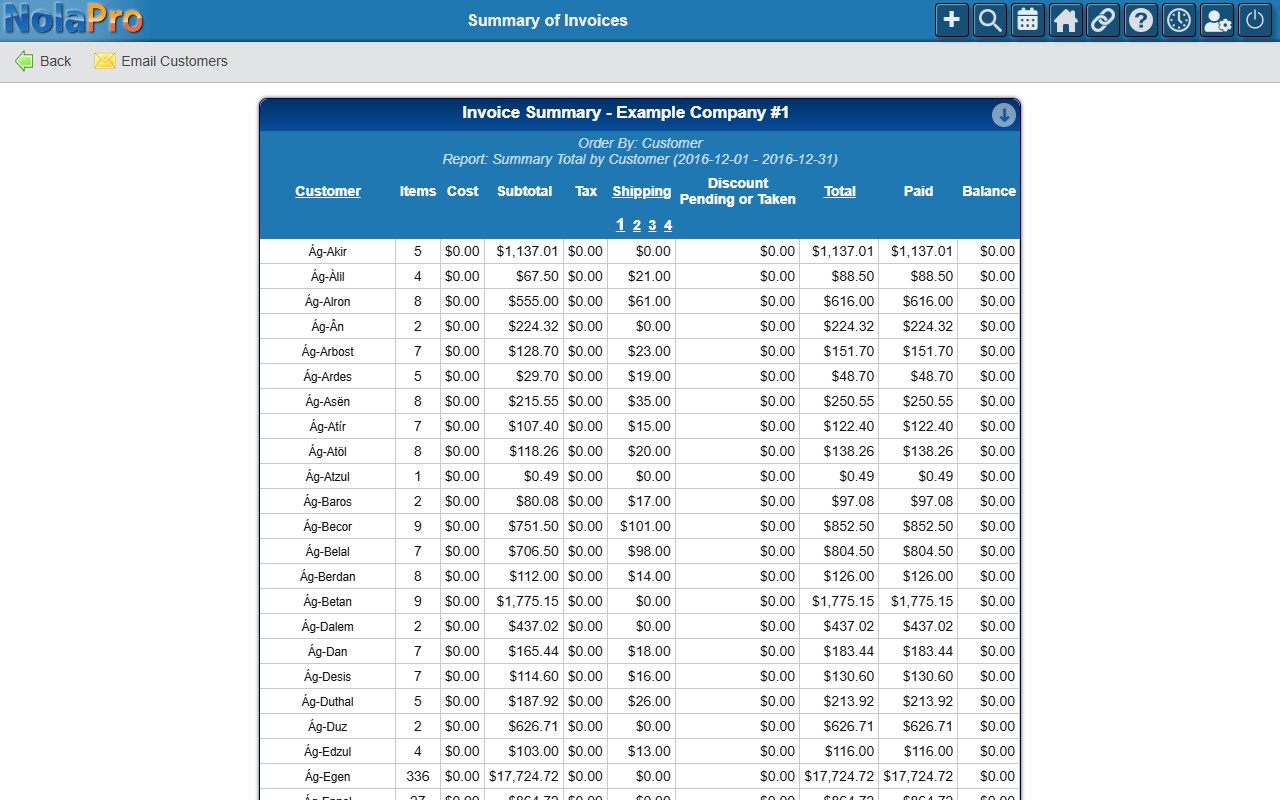This screenshot has height=800, width=1280.
Task: Click customer name Ág-Ardes
Action: [328, 377]
